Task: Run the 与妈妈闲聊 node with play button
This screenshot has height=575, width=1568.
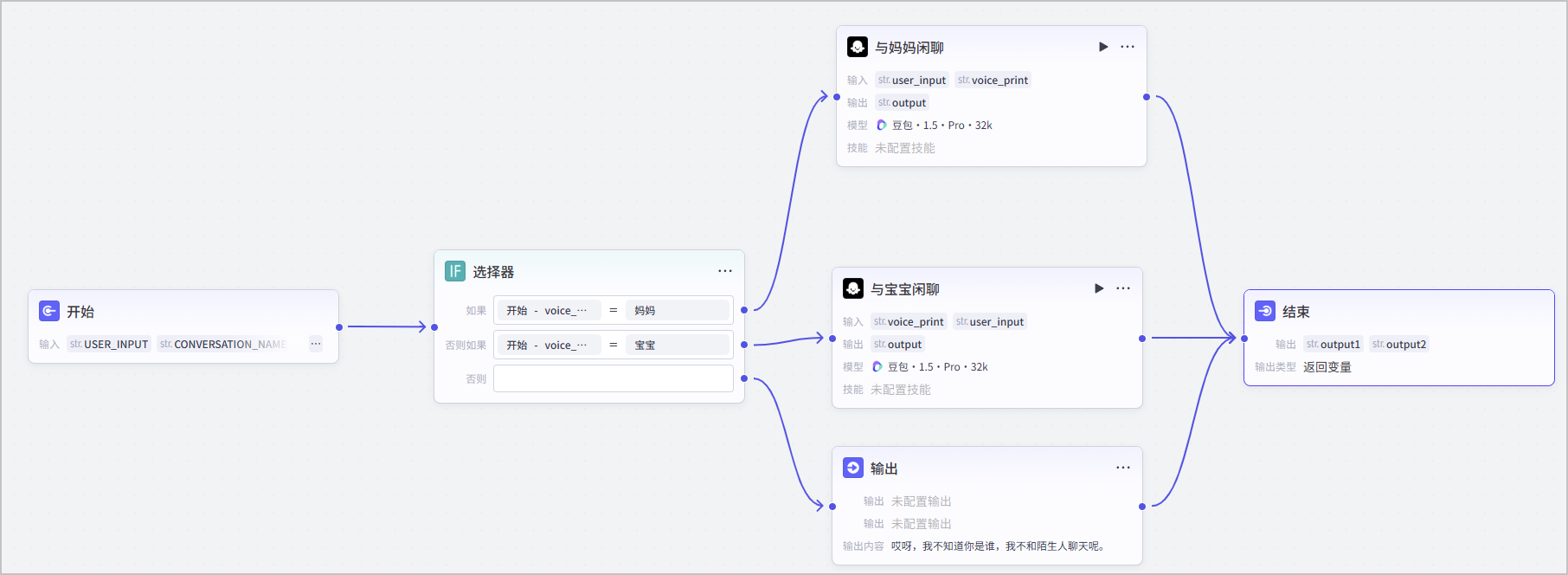Action: (x=1103, y=47)
